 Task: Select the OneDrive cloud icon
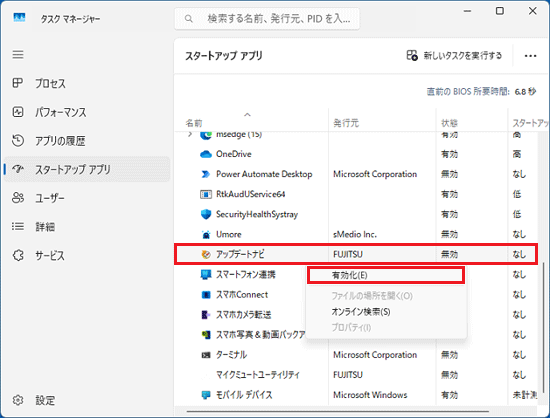click(206, 154)
